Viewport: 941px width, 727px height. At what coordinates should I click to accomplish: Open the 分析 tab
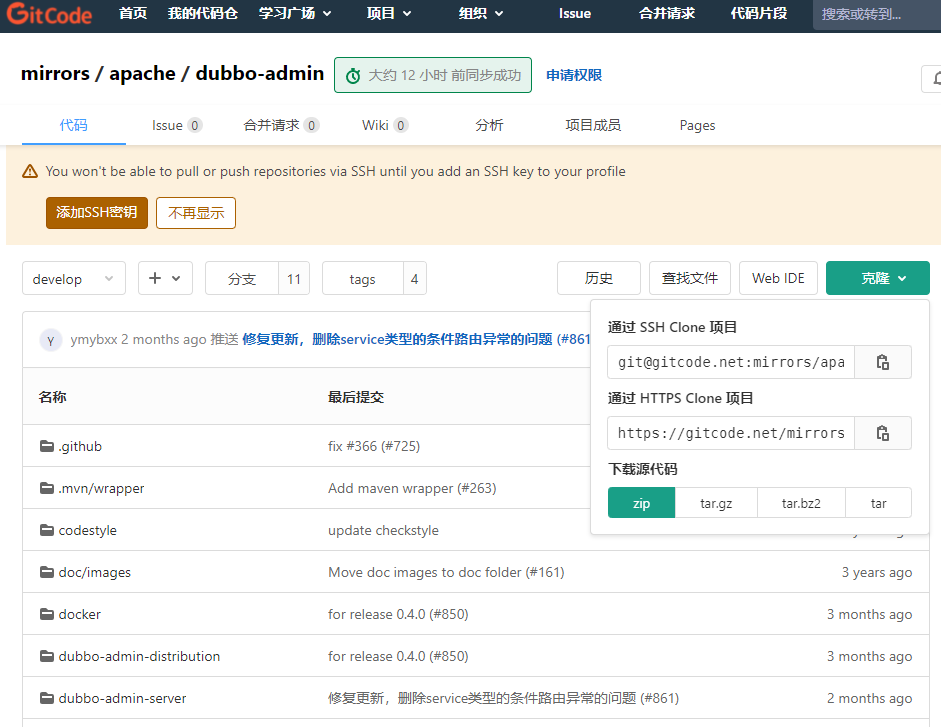489,125
